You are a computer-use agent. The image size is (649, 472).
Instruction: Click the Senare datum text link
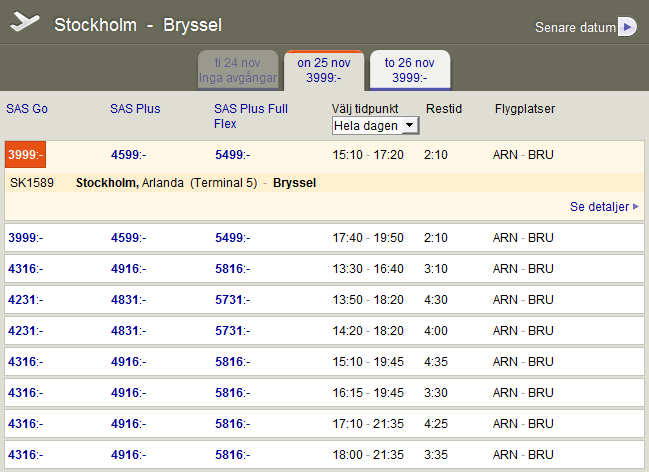point(575,28)
